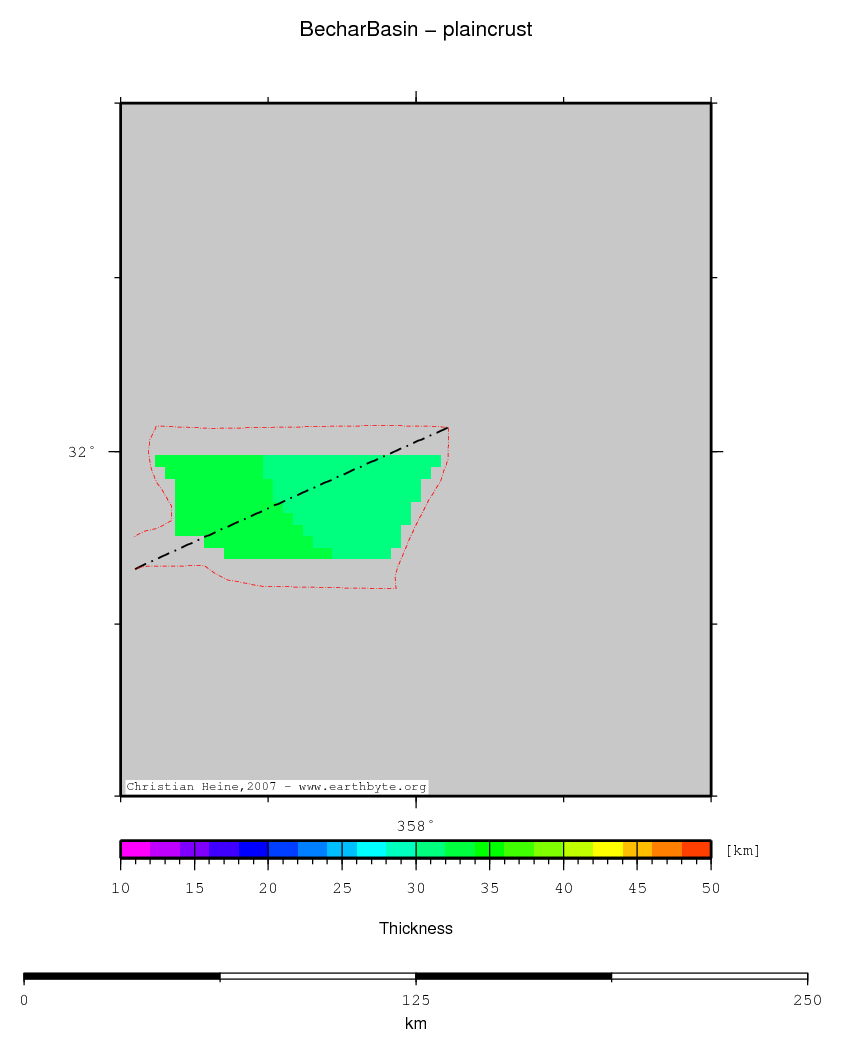Click the 358° longitude label
841x1050 pixels.
coord(416,826)
